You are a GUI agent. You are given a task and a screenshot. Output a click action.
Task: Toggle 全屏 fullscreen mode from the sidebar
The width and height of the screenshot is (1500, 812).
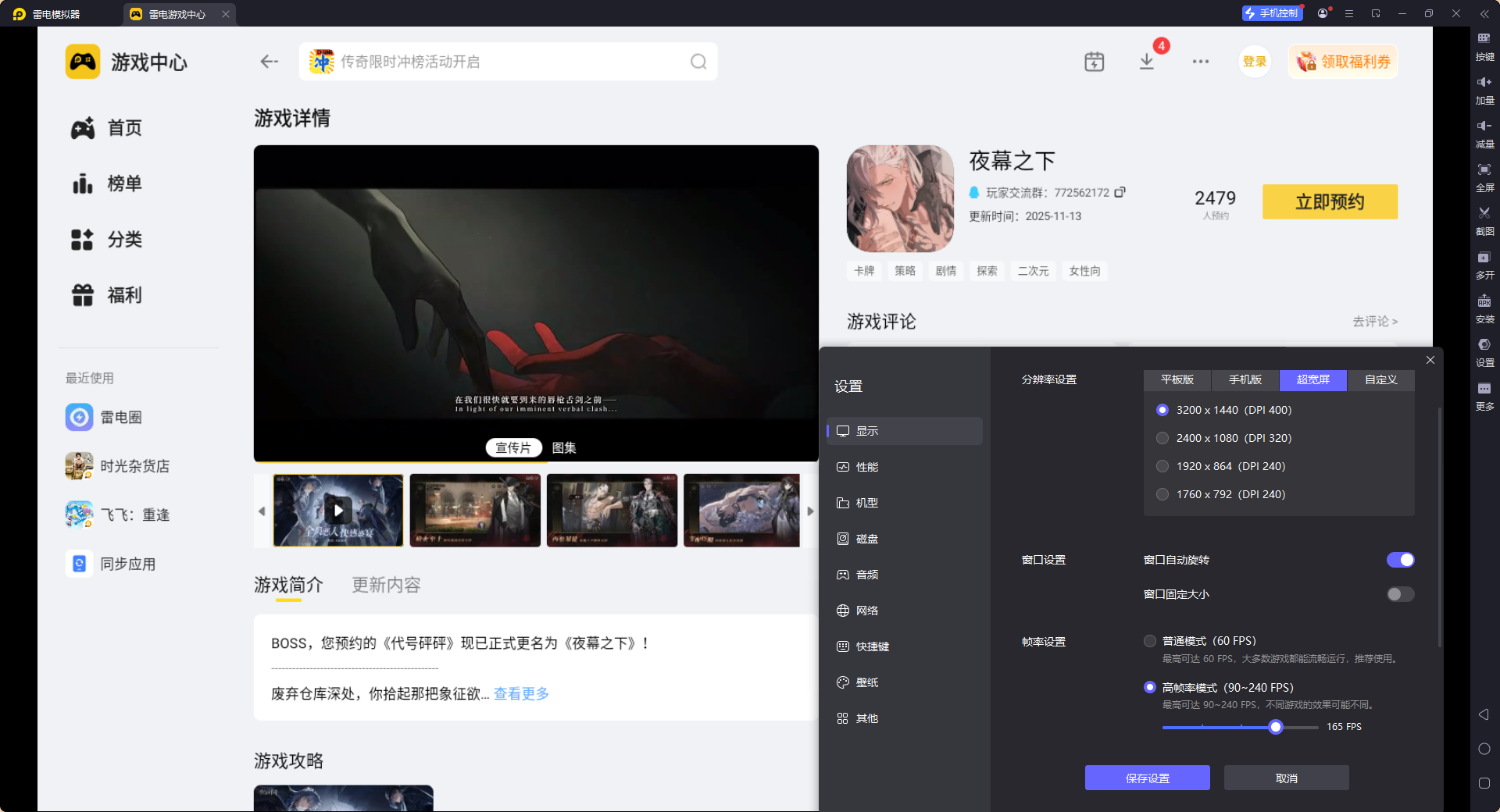click(x=1484, y=177)
